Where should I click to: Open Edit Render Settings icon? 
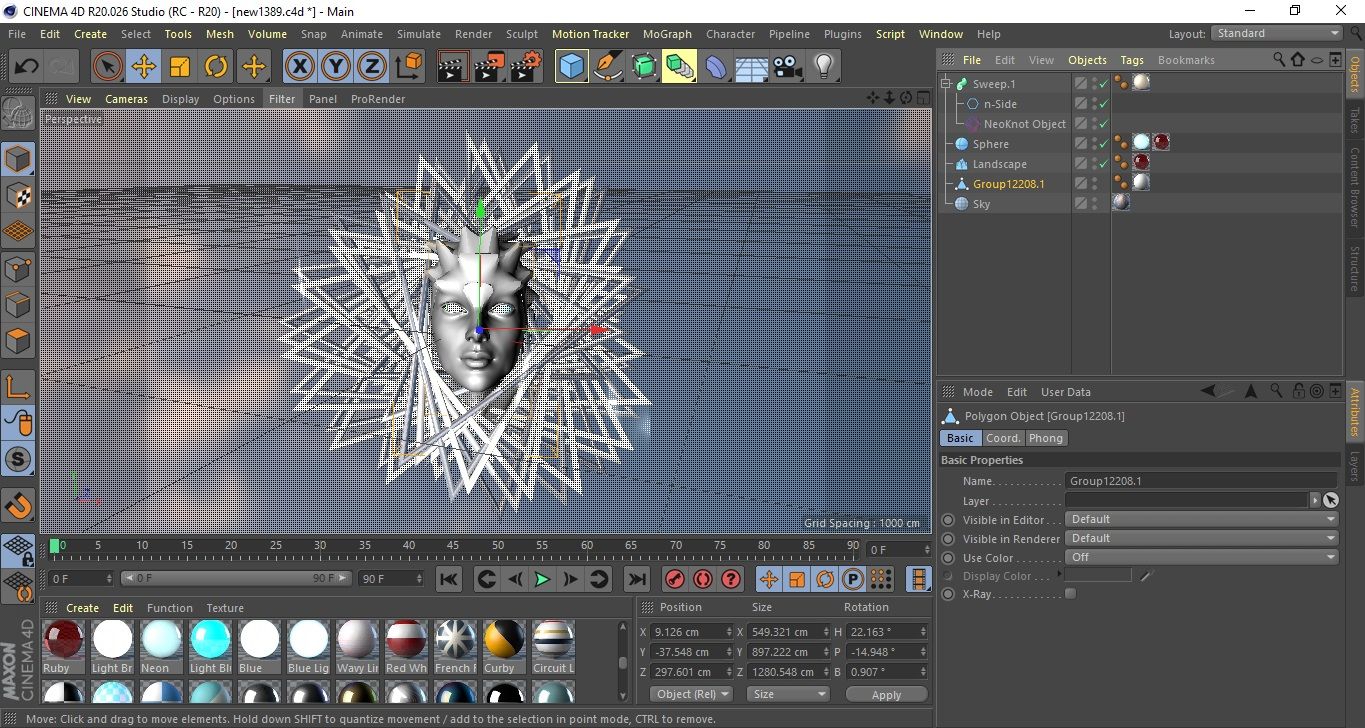tap(525, 67)
